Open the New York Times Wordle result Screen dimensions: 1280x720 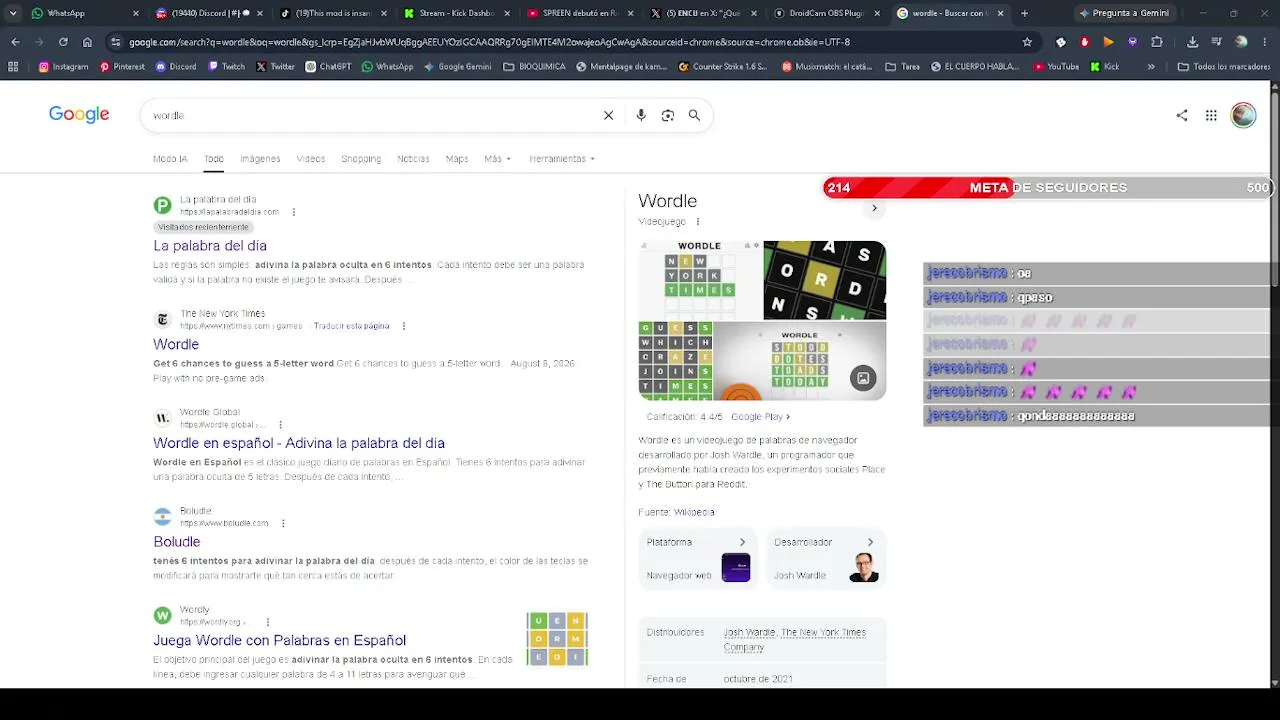176,344
